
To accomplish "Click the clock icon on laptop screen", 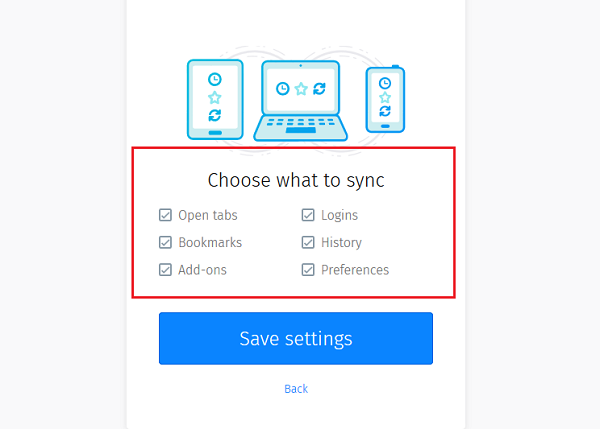I will (x=283, y=89).
